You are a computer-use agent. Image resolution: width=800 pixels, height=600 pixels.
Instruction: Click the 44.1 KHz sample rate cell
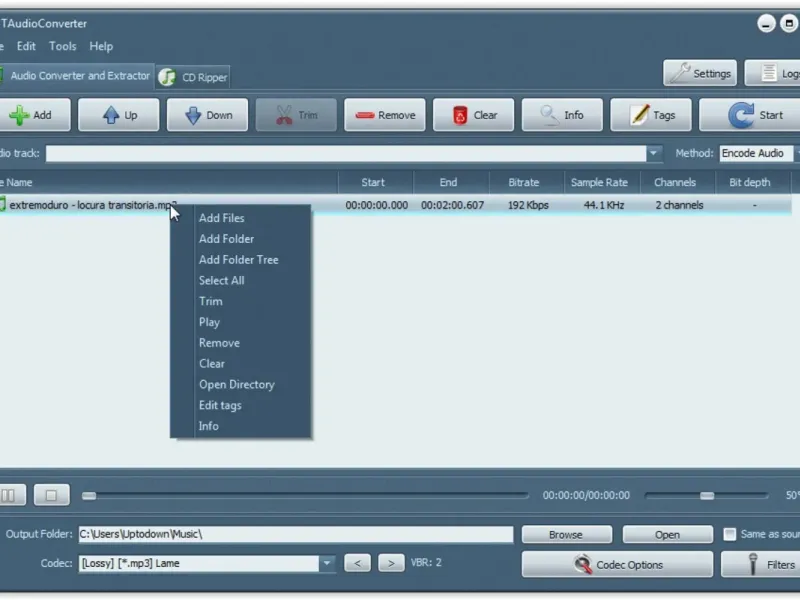(x=604, y=205)
